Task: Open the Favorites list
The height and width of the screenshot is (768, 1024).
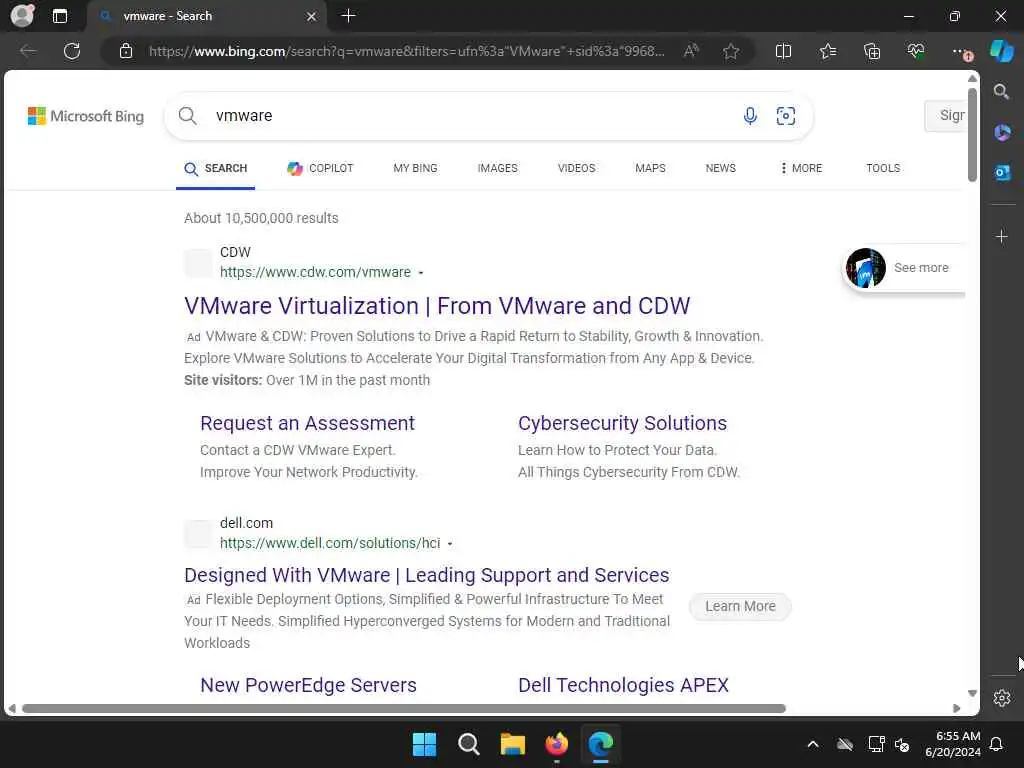Action: tap(827, 51)
